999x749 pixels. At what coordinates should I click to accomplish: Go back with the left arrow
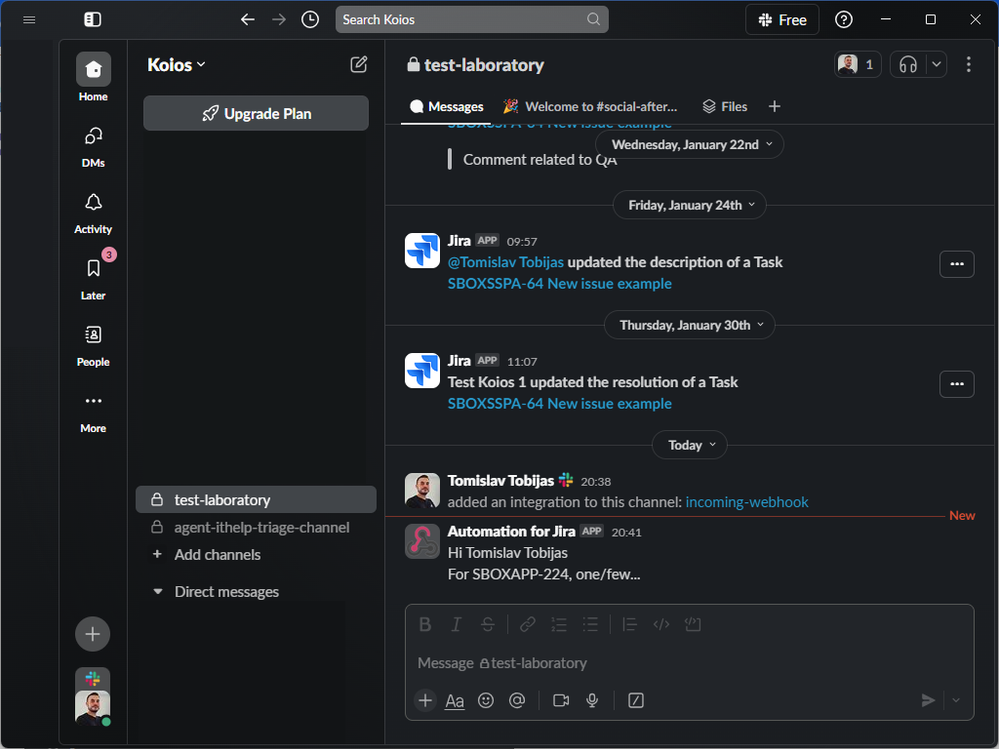pos(248,20)
